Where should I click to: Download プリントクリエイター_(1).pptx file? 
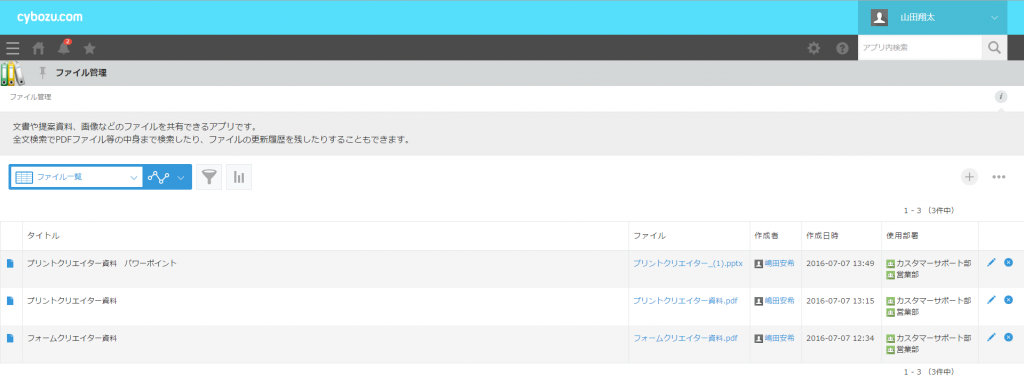[x=688, y=263]
